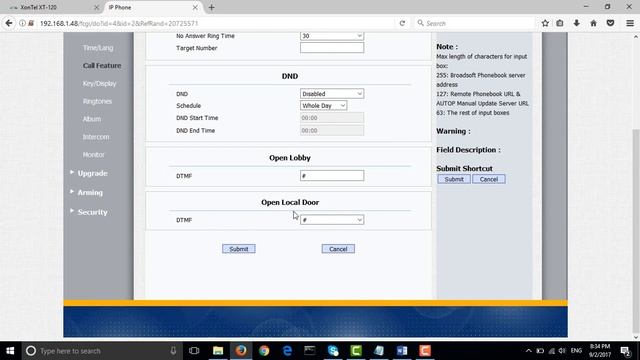Screen dimensions: 640x360
Task: Open the clock showing 8:34 PM
Action: 600,351
